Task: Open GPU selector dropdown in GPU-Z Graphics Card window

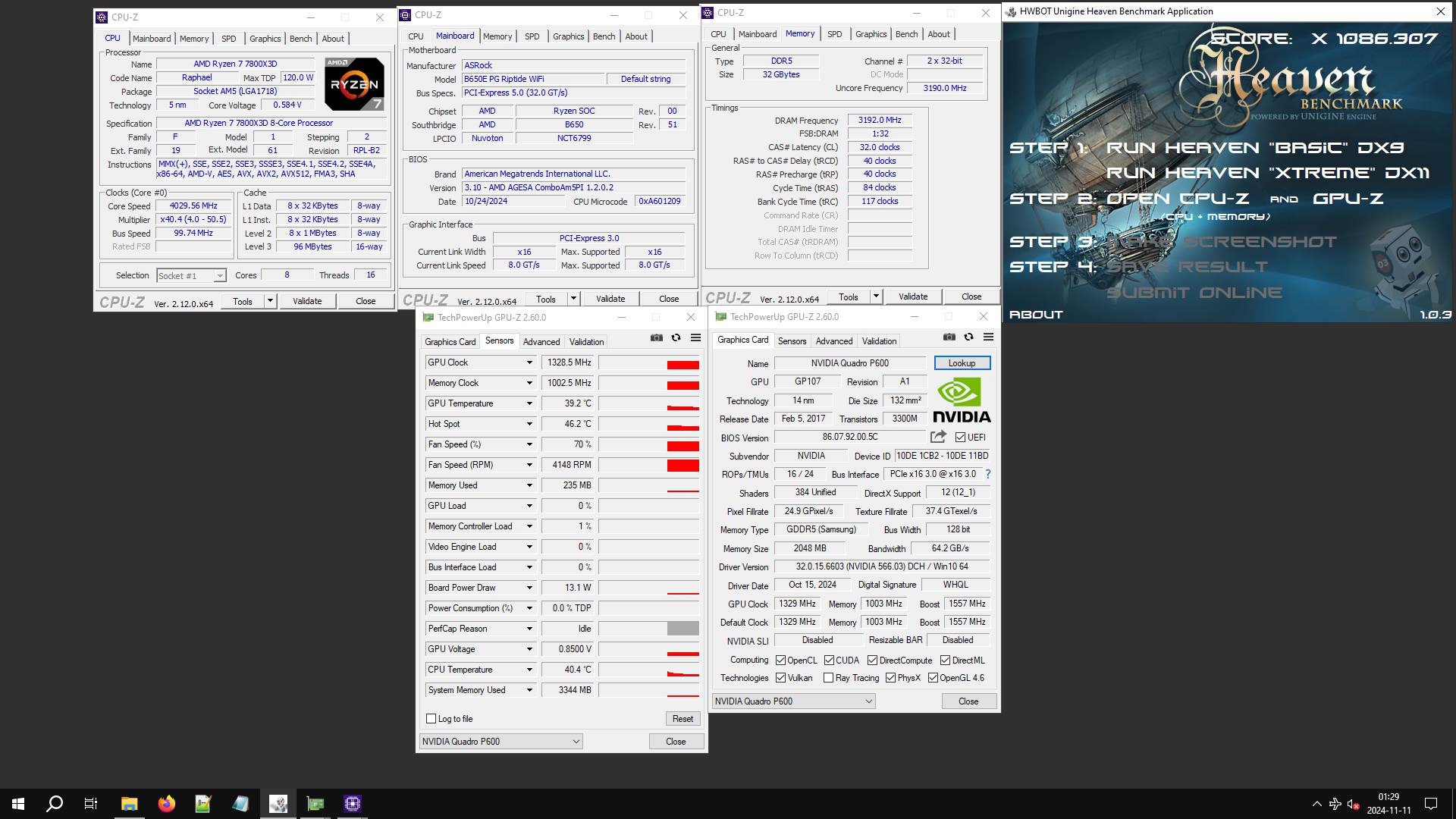Action: [x=793, y=701]
